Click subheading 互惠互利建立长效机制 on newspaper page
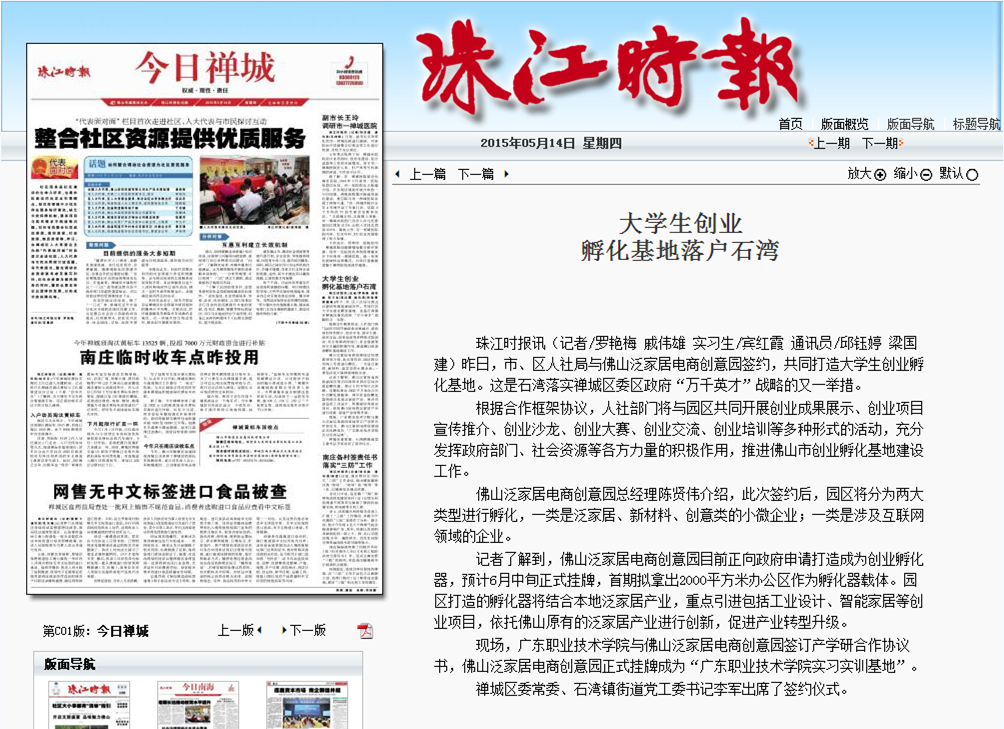 click(x=254, y=244)
